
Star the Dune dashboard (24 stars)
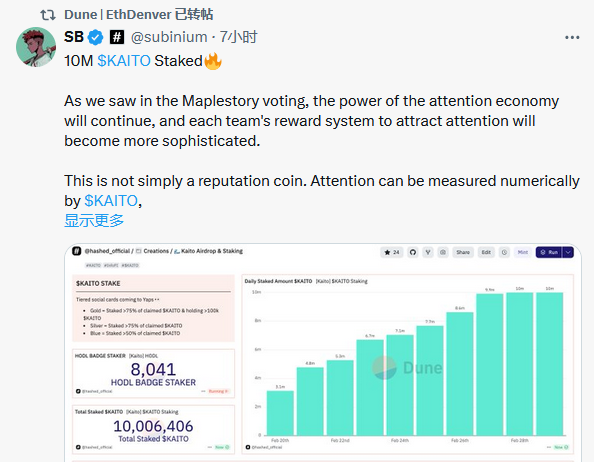[392, 252]
